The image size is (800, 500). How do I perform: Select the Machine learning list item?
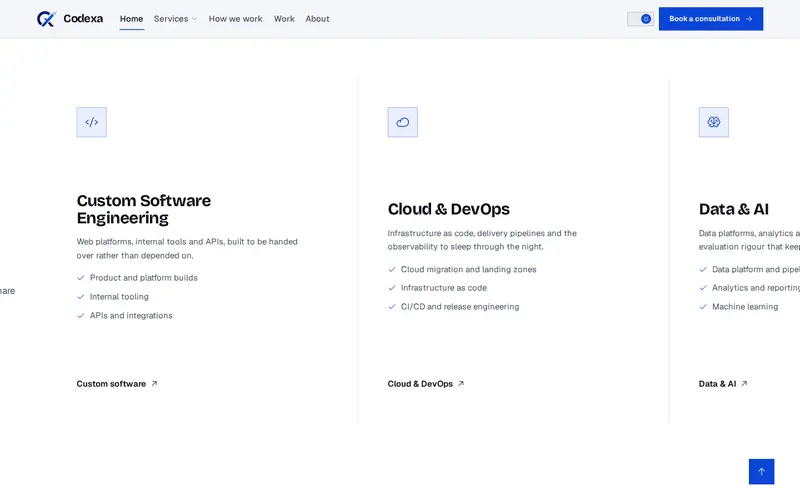pos(745,307)
